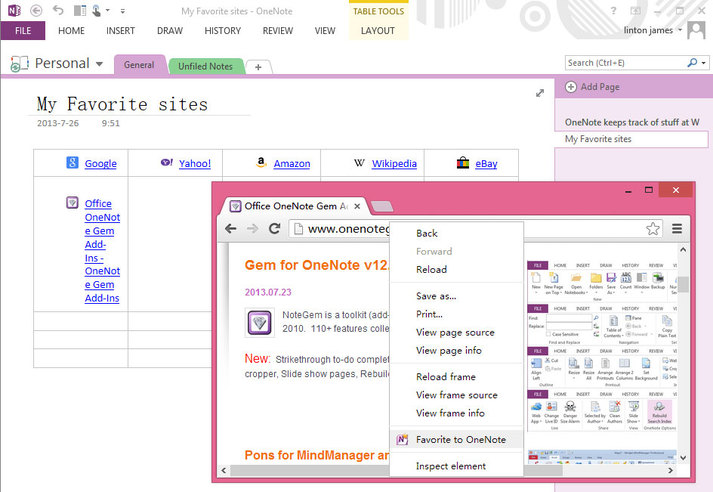The height and width of the screenshot is (492, 713).
Task: Choose Back in the context menu
Action: point(456,233)
